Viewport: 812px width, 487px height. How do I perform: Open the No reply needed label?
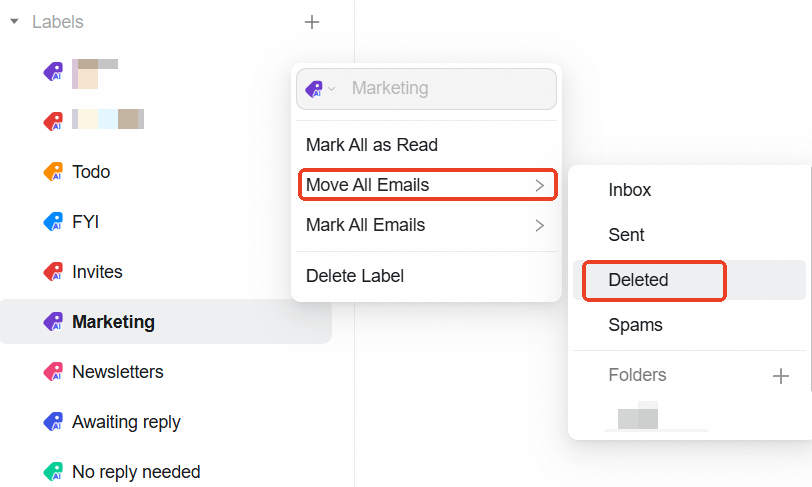[136, 471]
